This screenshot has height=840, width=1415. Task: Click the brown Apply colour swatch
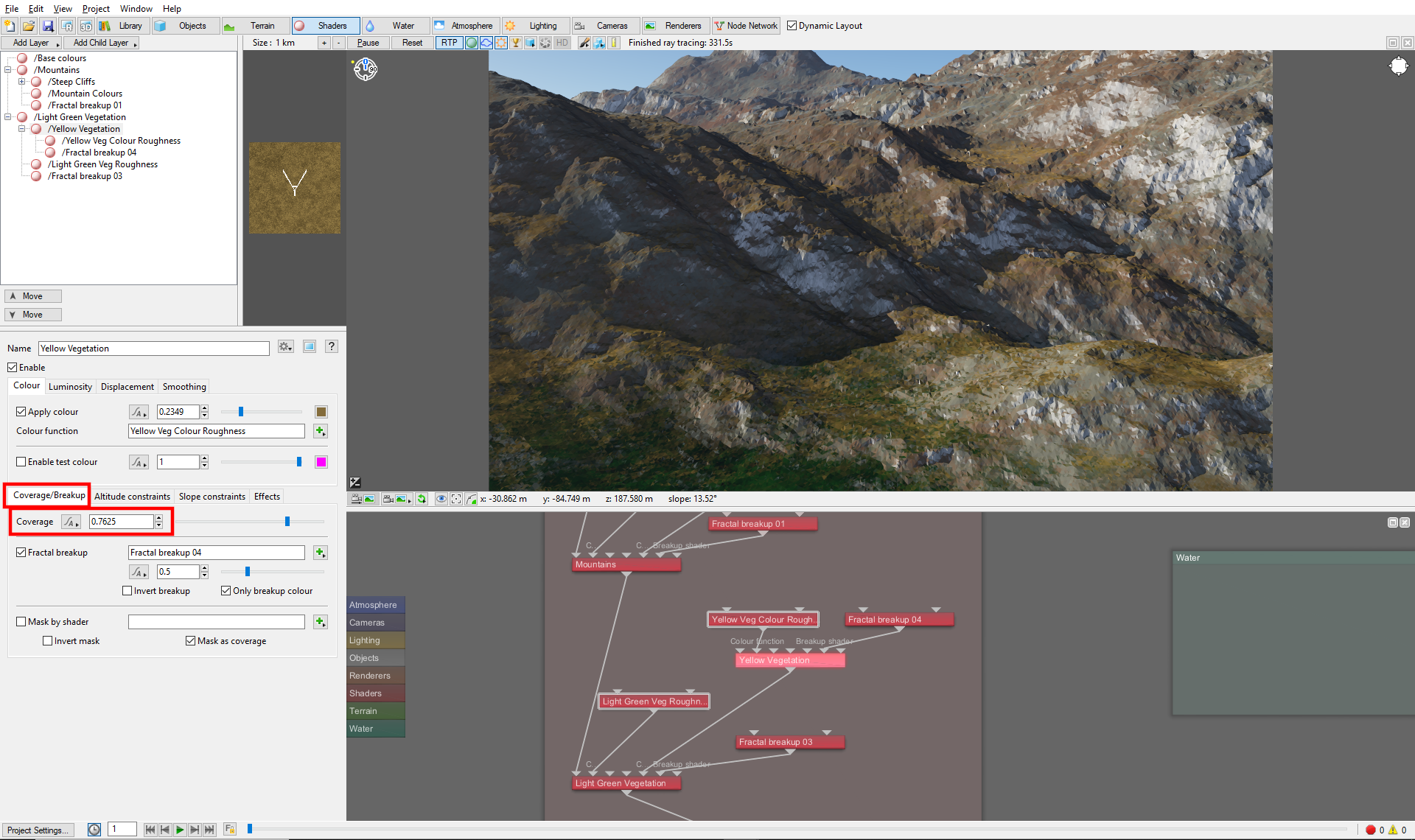click(321, 412)
